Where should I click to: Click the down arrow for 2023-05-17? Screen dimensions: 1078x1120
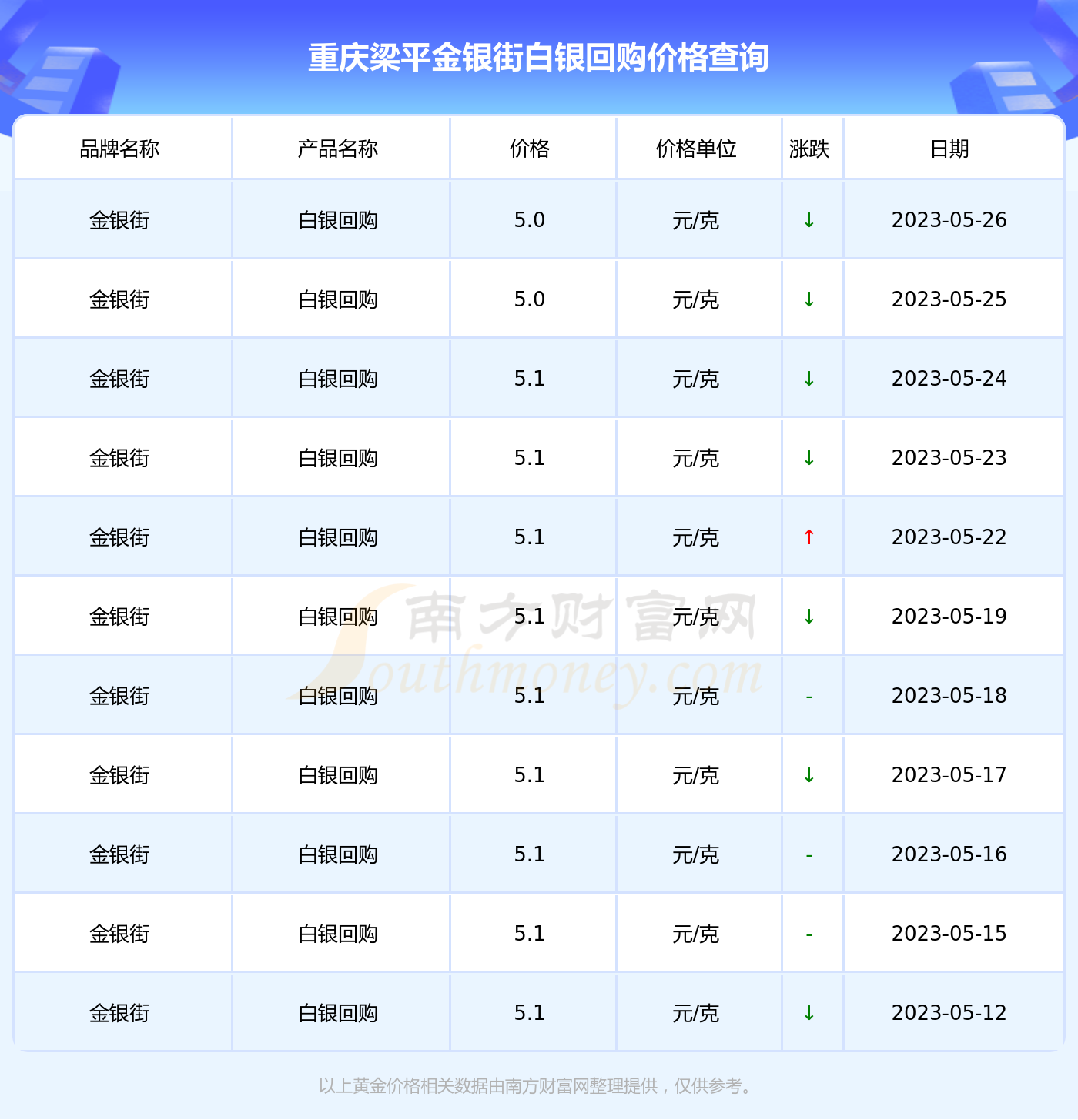click(809, 775)
